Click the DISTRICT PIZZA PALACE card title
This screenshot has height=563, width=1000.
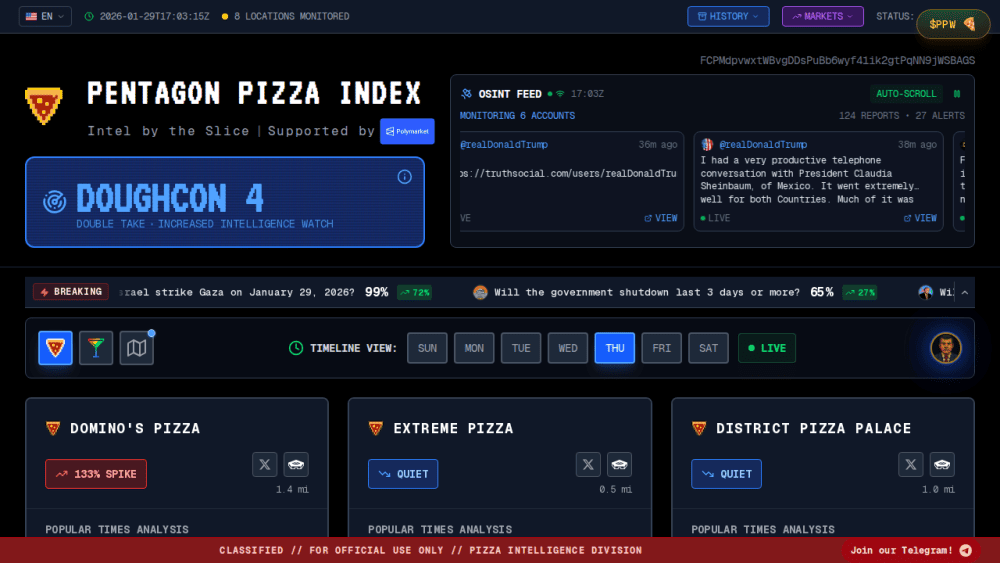(814, 428)
